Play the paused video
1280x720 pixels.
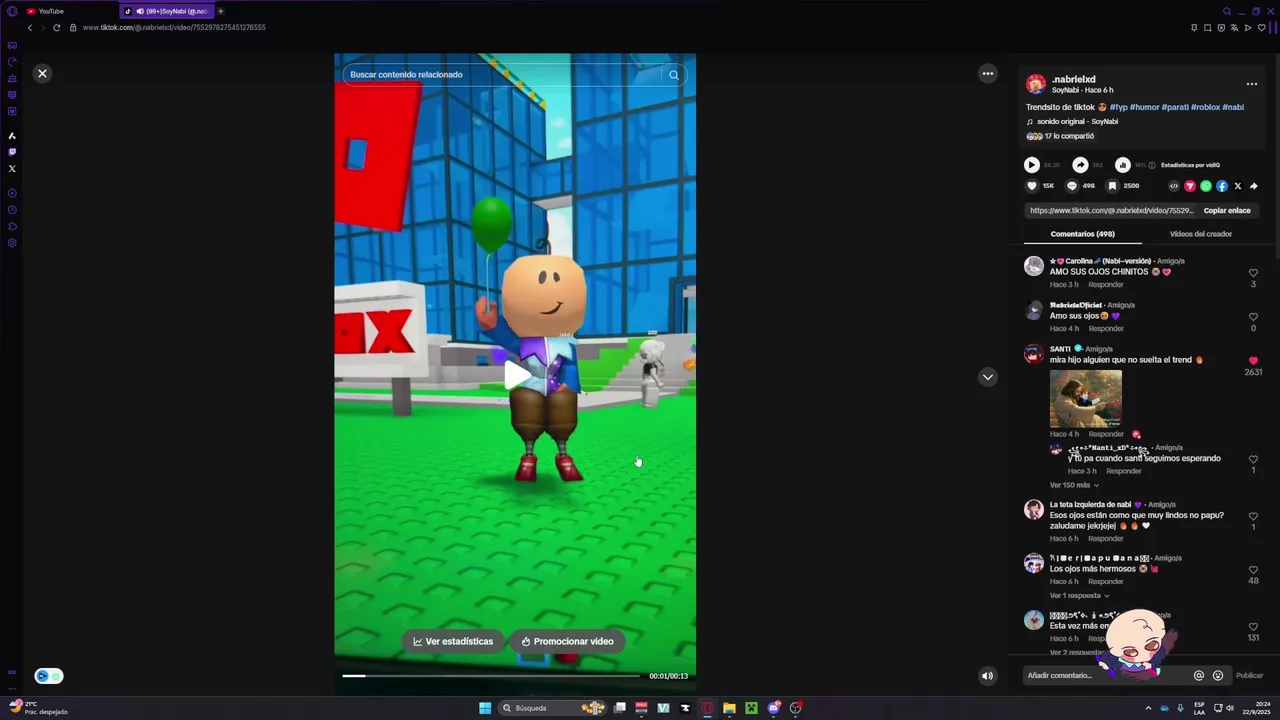[x=516, y=375]
